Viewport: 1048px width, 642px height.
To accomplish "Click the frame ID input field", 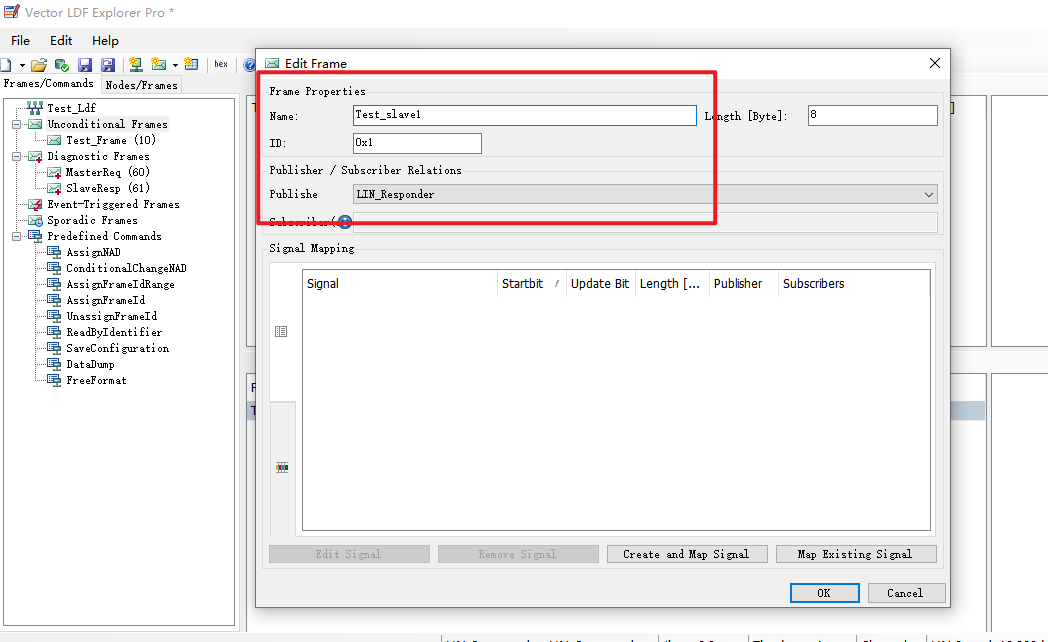I will click(417, 143).
